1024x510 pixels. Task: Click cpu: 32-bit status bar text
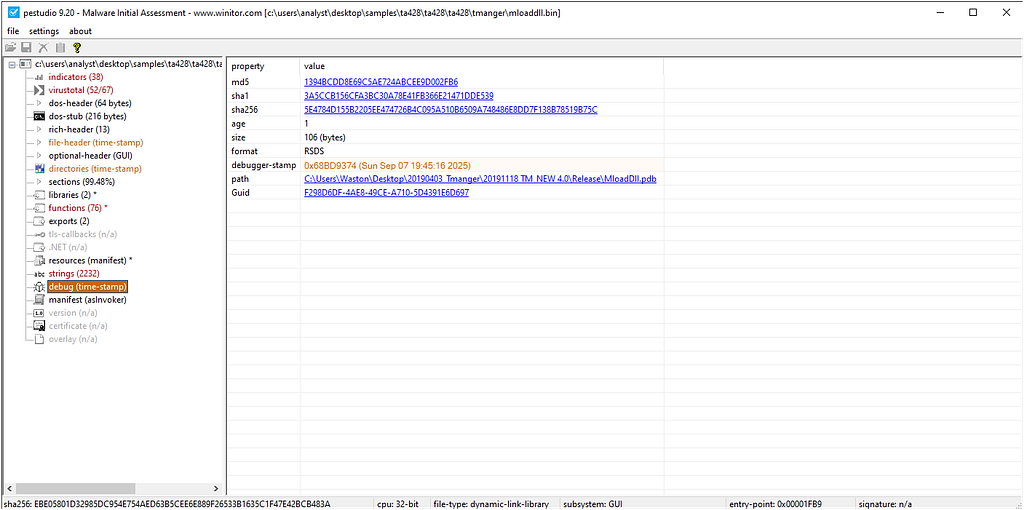[x=398, y=504]
